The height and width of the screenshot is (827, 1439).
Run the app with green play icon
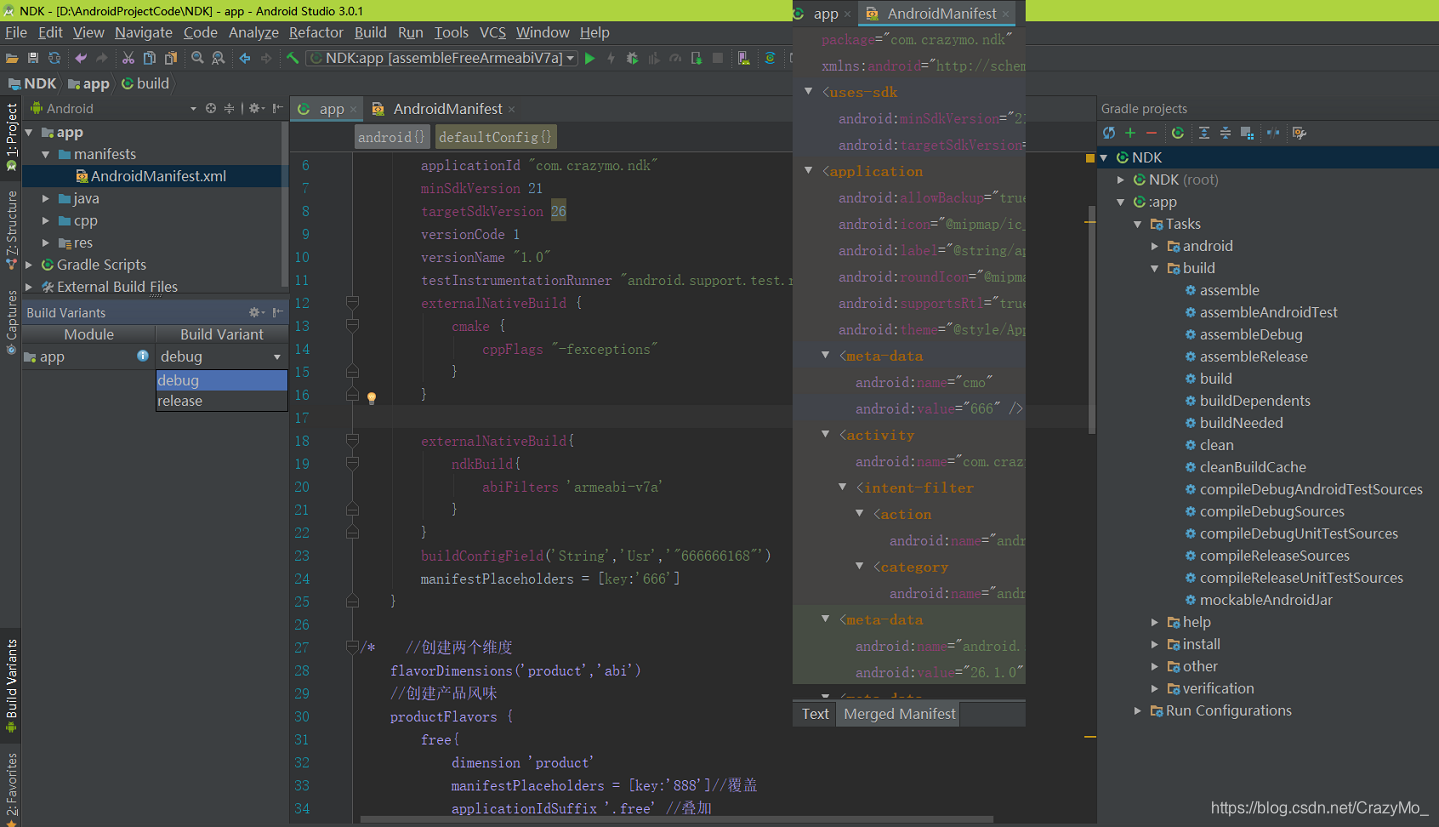pos(590,58)
